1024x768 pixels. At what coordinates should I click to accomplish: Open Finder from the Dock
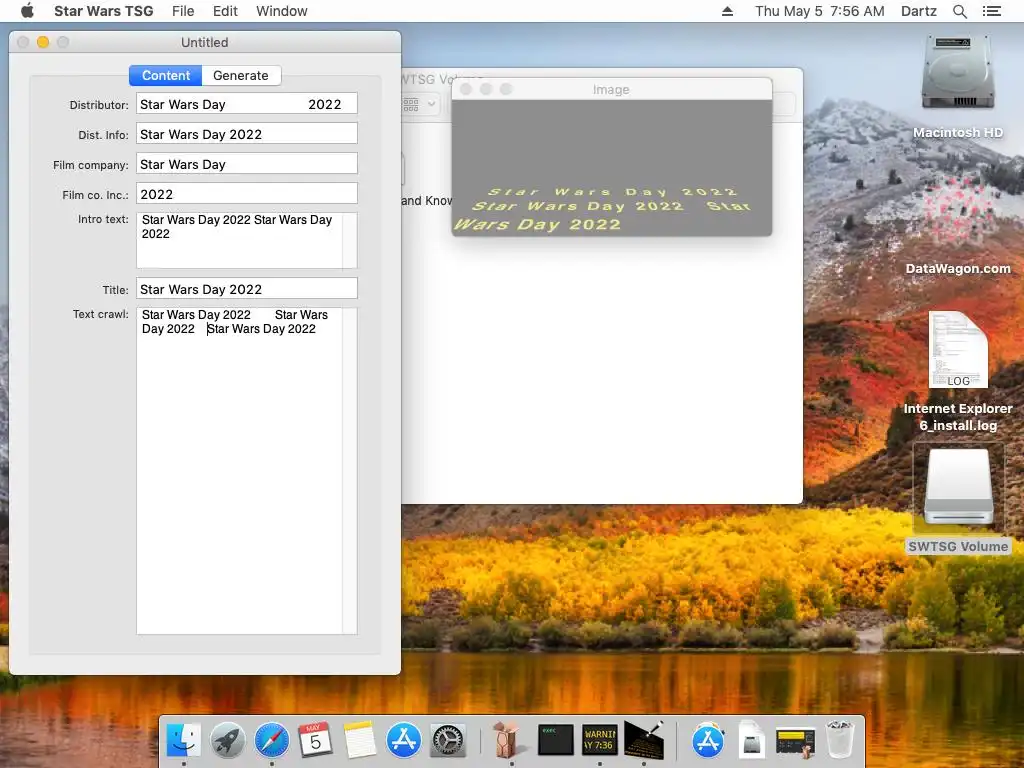coord(184,741)
